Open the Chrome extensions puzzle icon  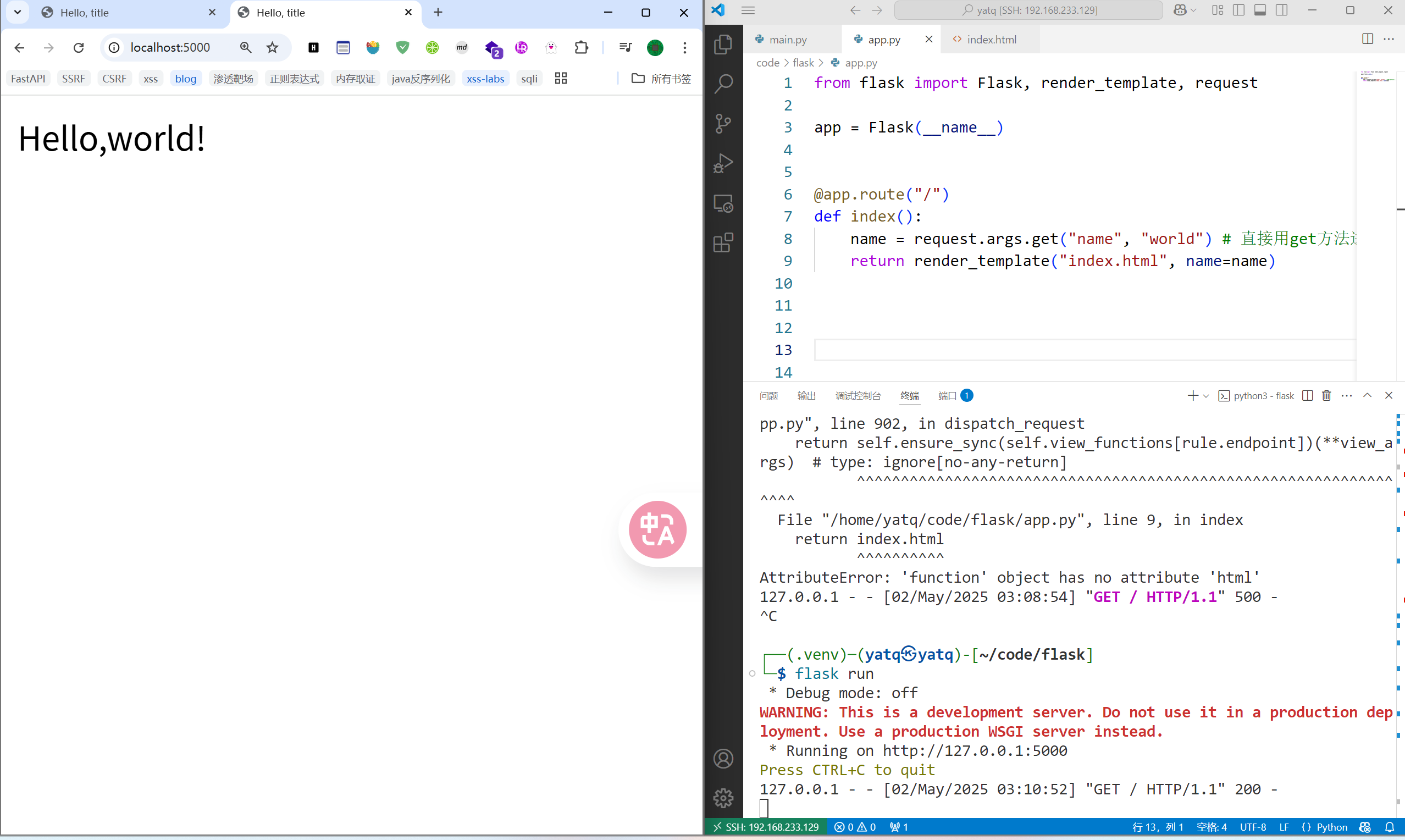tap(581, 47)
